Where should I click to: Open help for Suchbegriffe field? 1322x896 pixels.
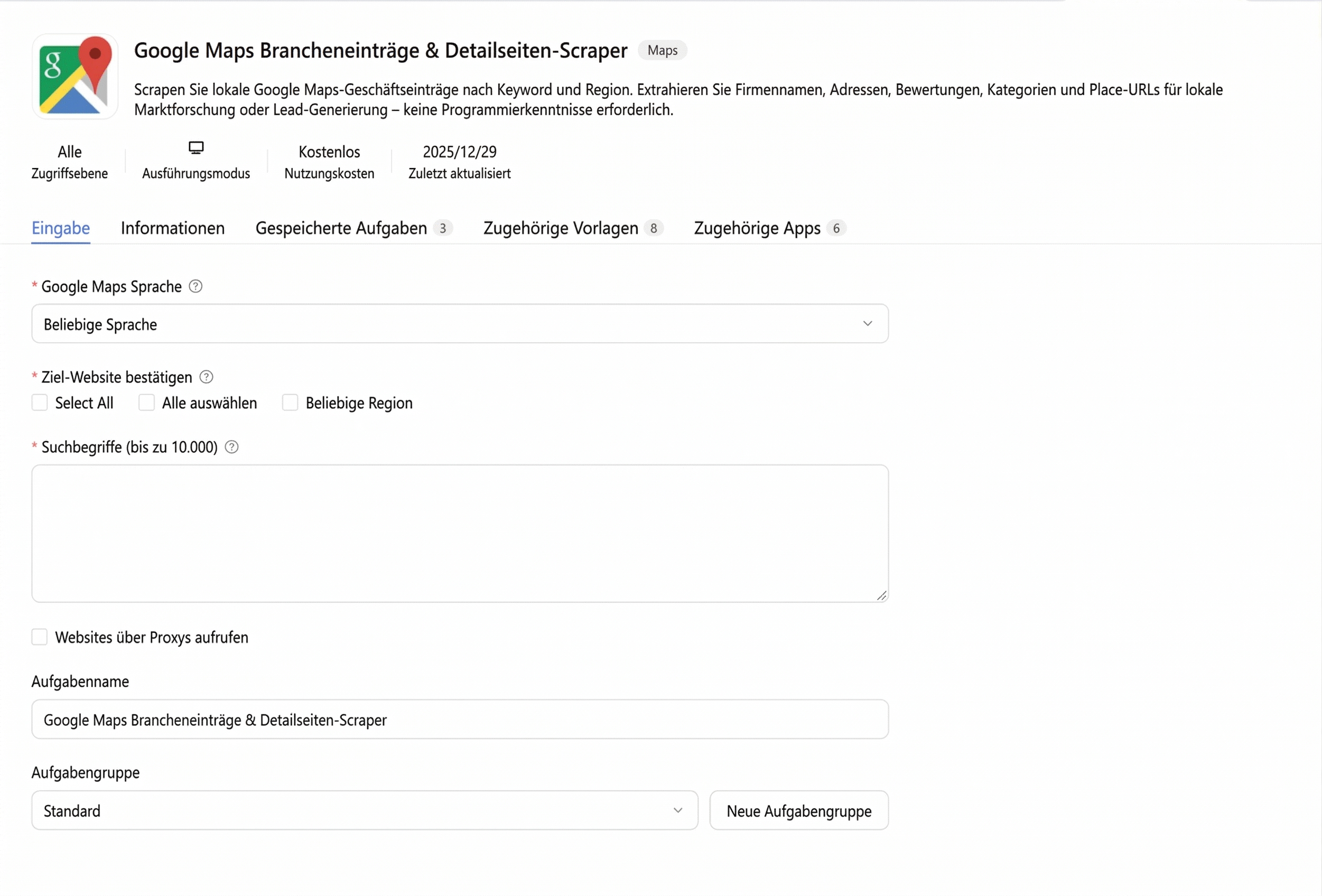tap(231, 447)
